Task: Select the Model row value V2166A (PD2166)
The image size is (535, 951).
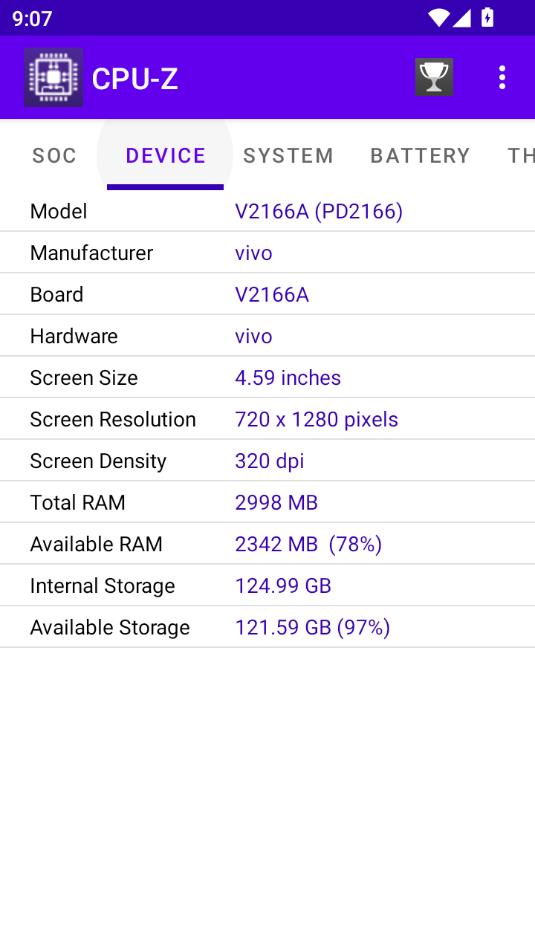Action: click(318, 211)
